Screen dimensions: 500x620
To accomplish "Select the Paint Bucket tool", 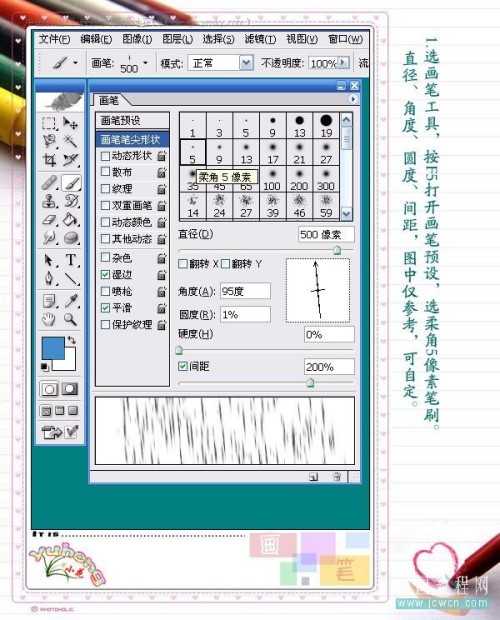I will coord(71,220).
